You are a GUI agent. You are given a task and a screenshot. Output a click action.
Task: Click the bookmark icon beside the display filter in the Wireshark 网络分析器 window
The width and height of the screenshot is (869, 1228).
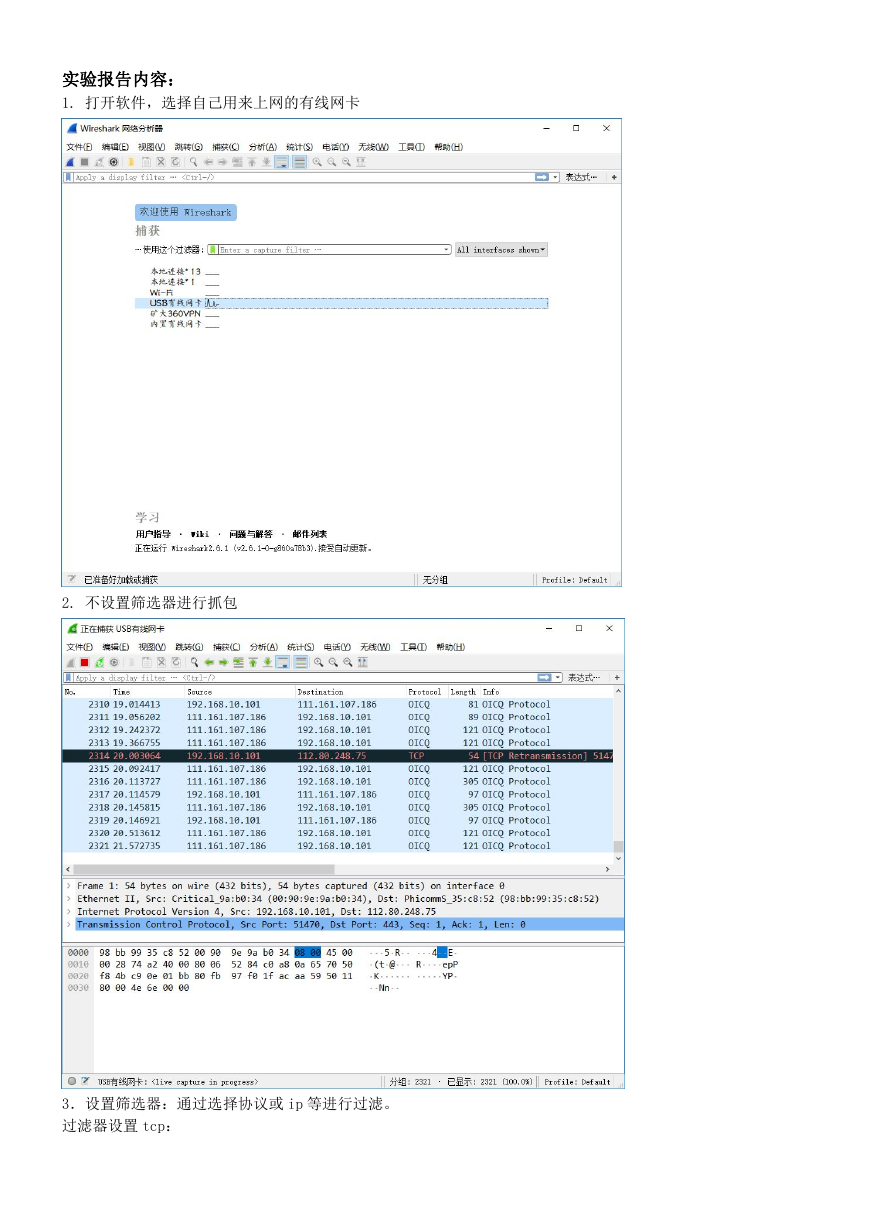click(x=68, y=177)
